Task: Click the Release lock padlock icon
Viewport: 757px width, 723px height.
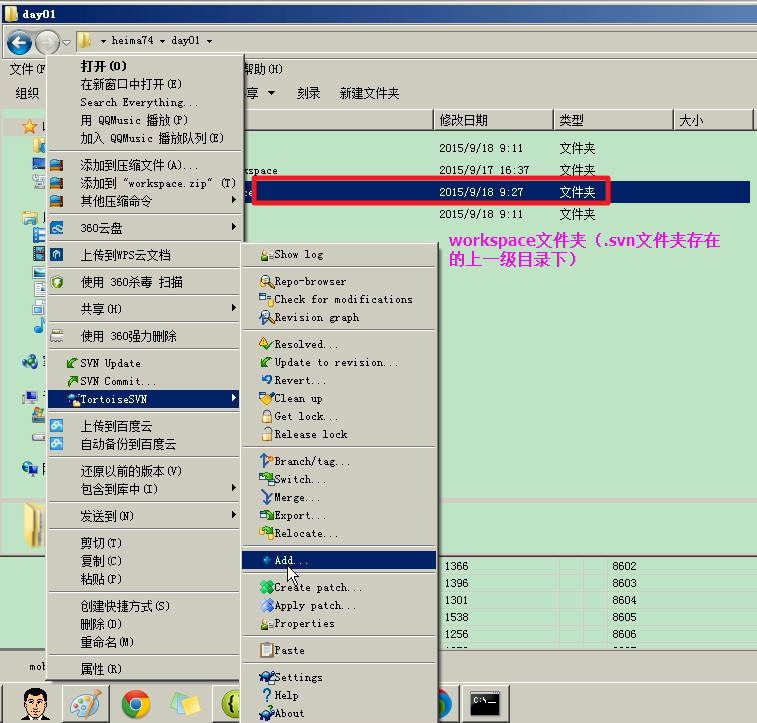Action: click(x=266, y=434)
